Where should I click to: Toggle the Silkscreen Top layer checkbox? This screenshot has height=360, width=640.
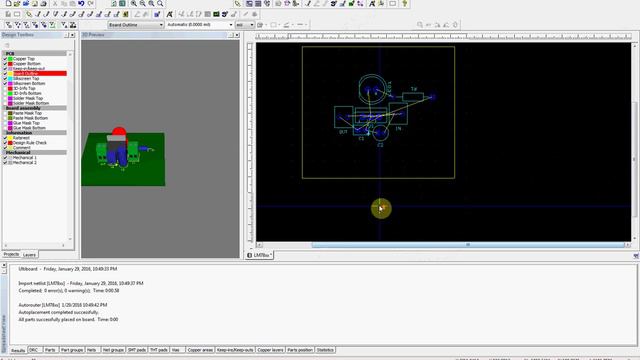click(5, 78)
